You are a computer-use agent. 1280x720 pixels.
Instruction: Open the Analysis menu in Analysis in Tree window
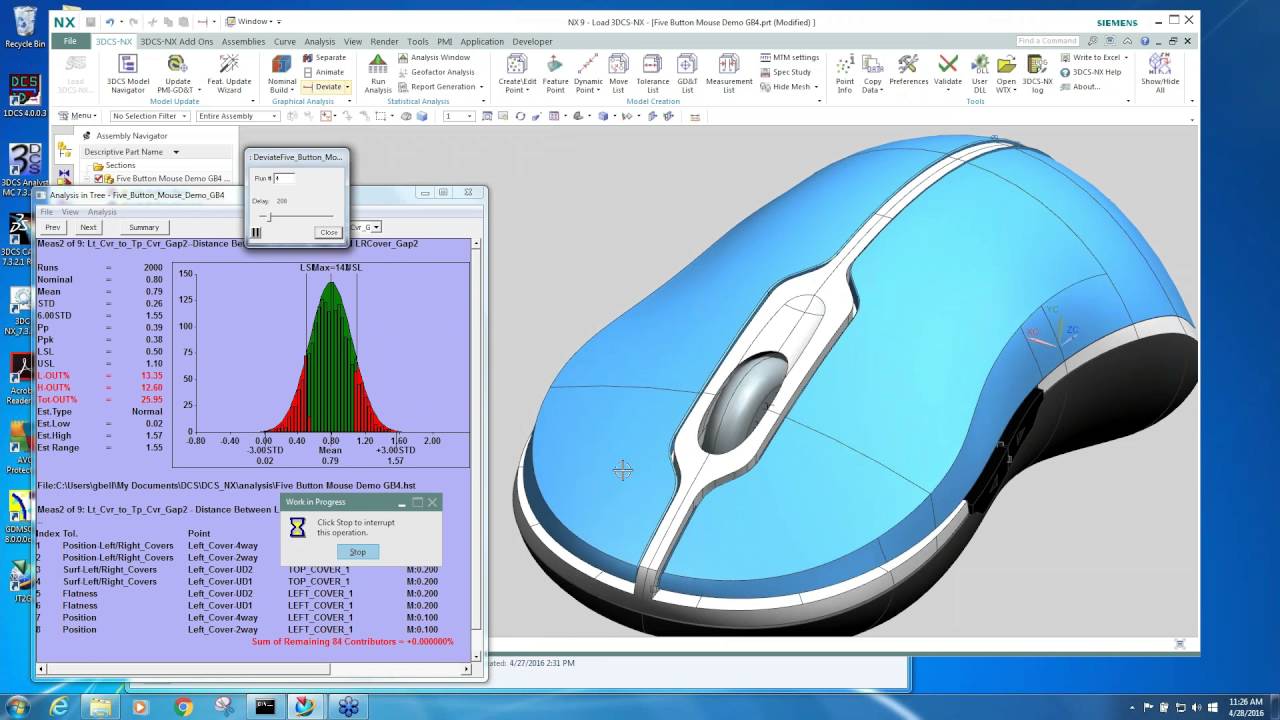[102, 212]
